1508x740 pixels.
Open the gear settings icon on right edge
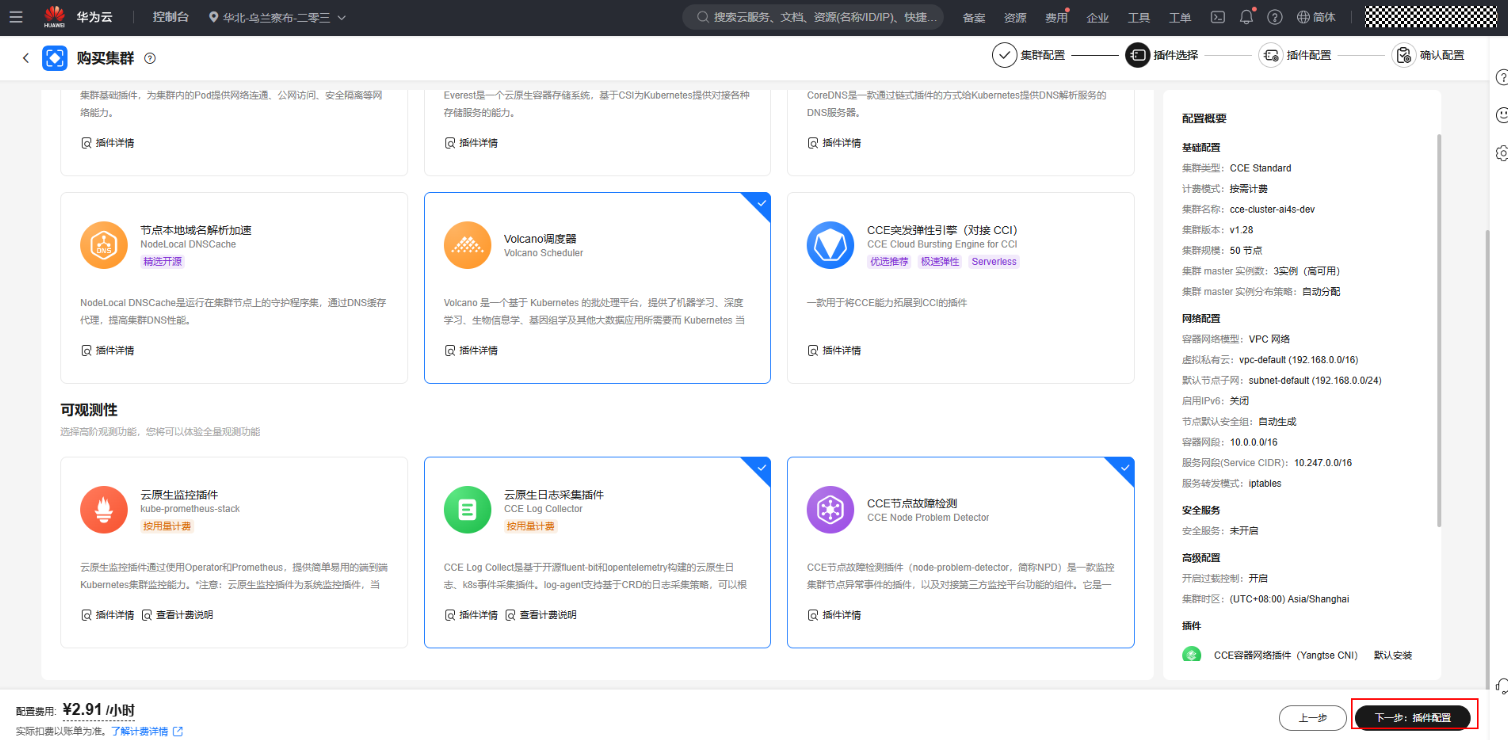pyautogui.click(x=1501, y=152)
